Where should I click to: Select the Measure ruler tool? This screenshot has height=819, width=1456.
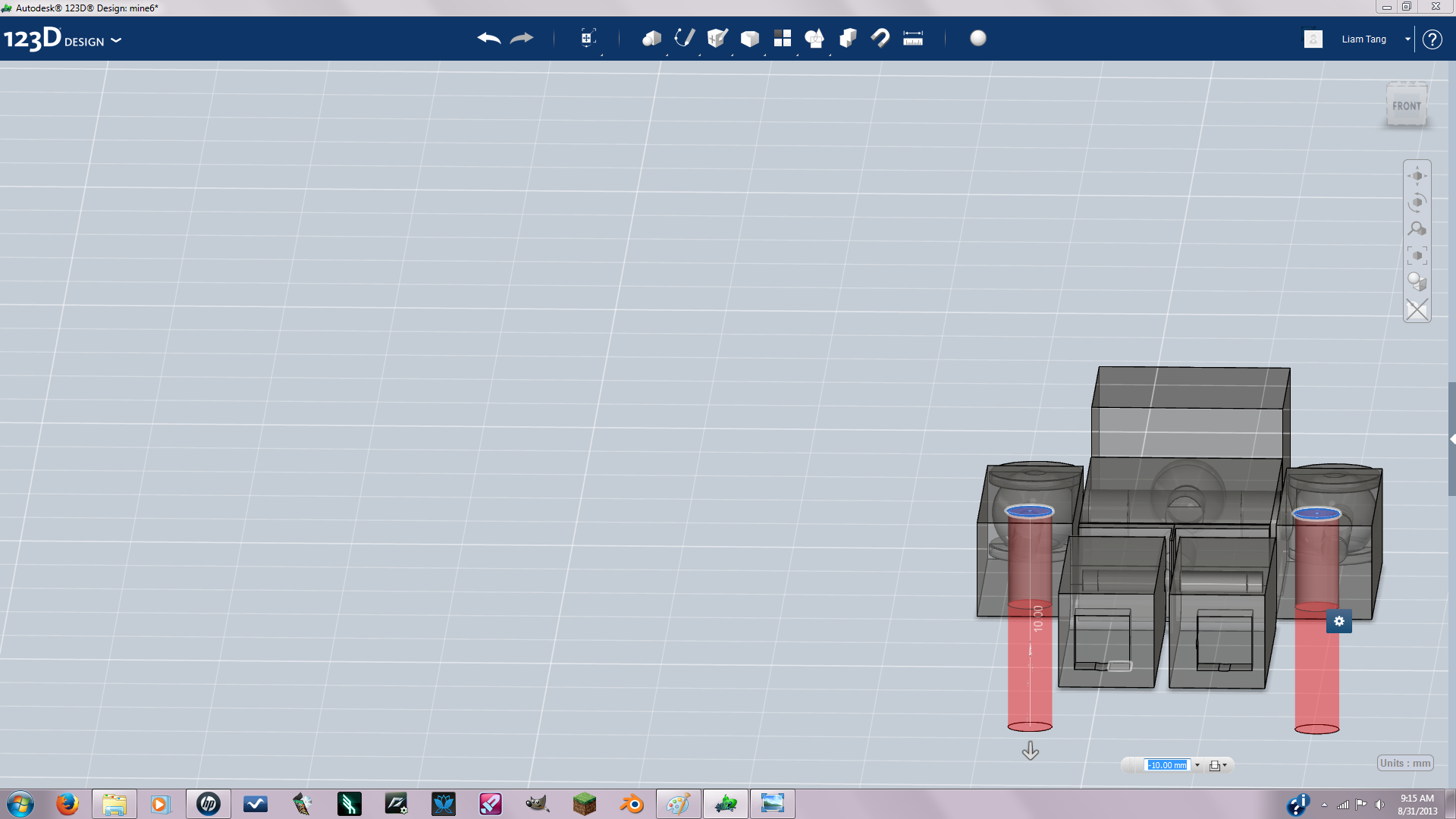tap(913, 38)
